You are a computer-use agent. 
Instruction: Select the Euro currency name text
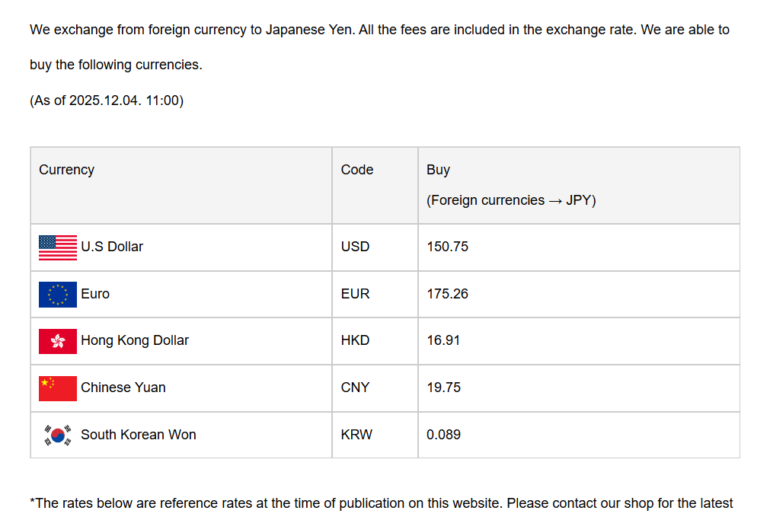(95, 294)
